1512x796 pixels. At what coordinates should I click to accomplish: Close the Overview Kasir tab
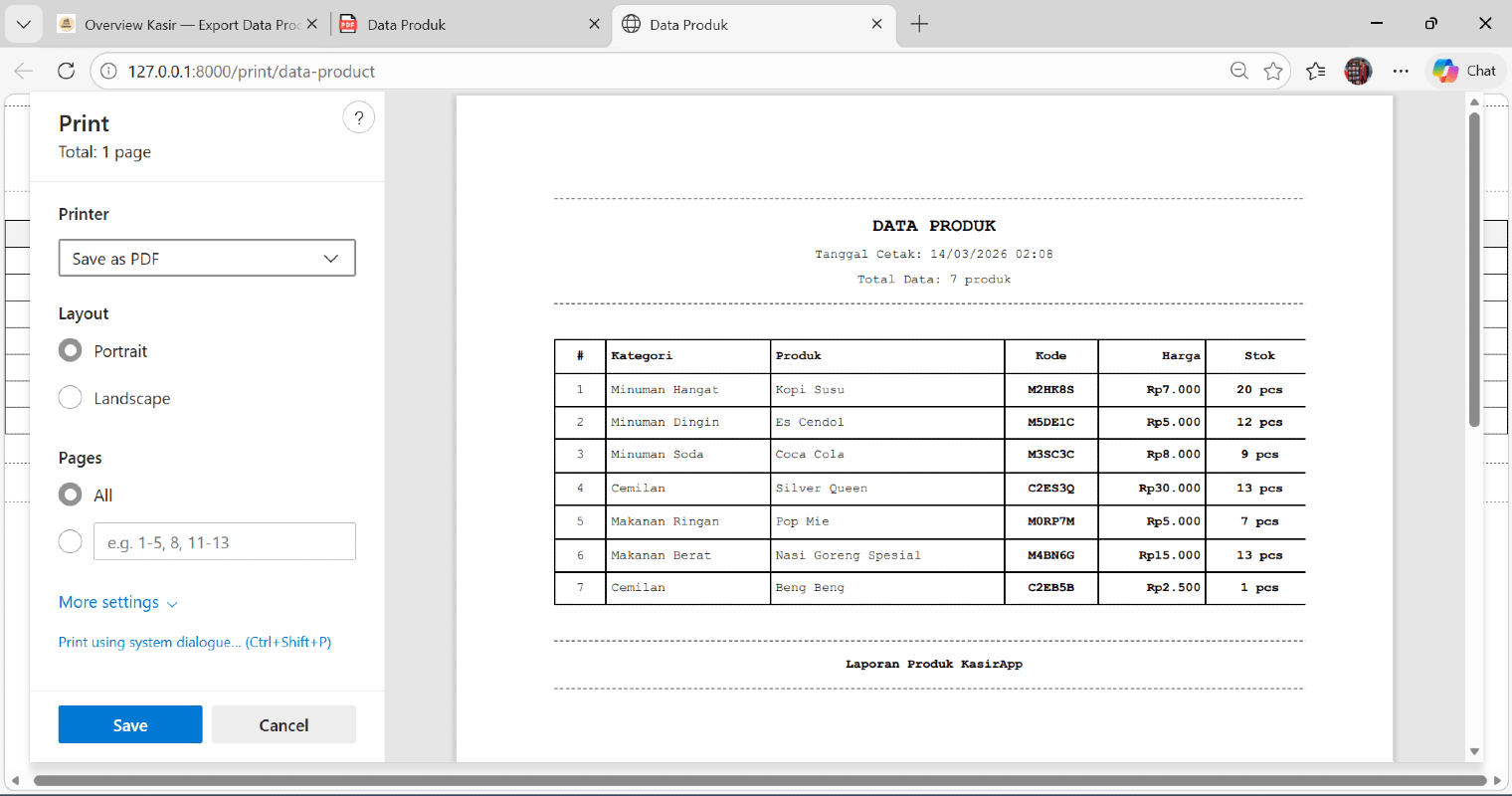click(x=312, y=24)
